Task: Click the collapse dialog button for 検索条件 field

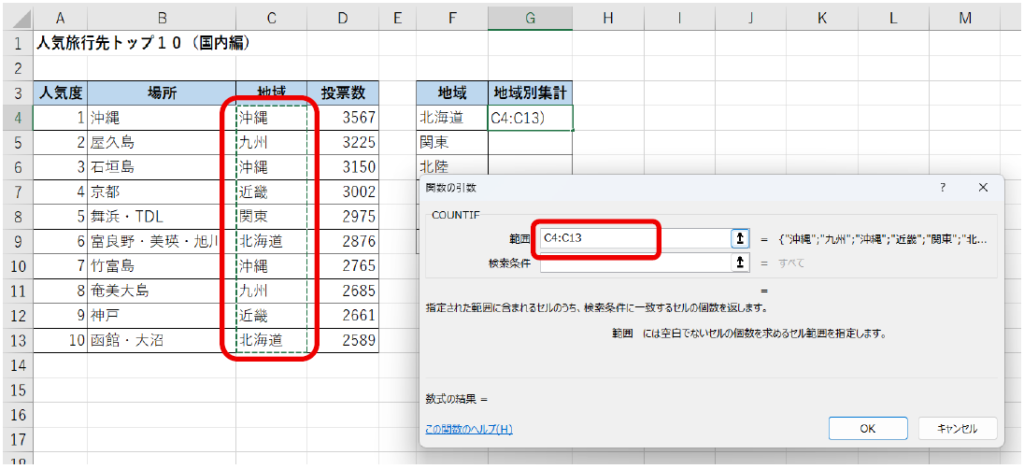Action: pos(740,262)
